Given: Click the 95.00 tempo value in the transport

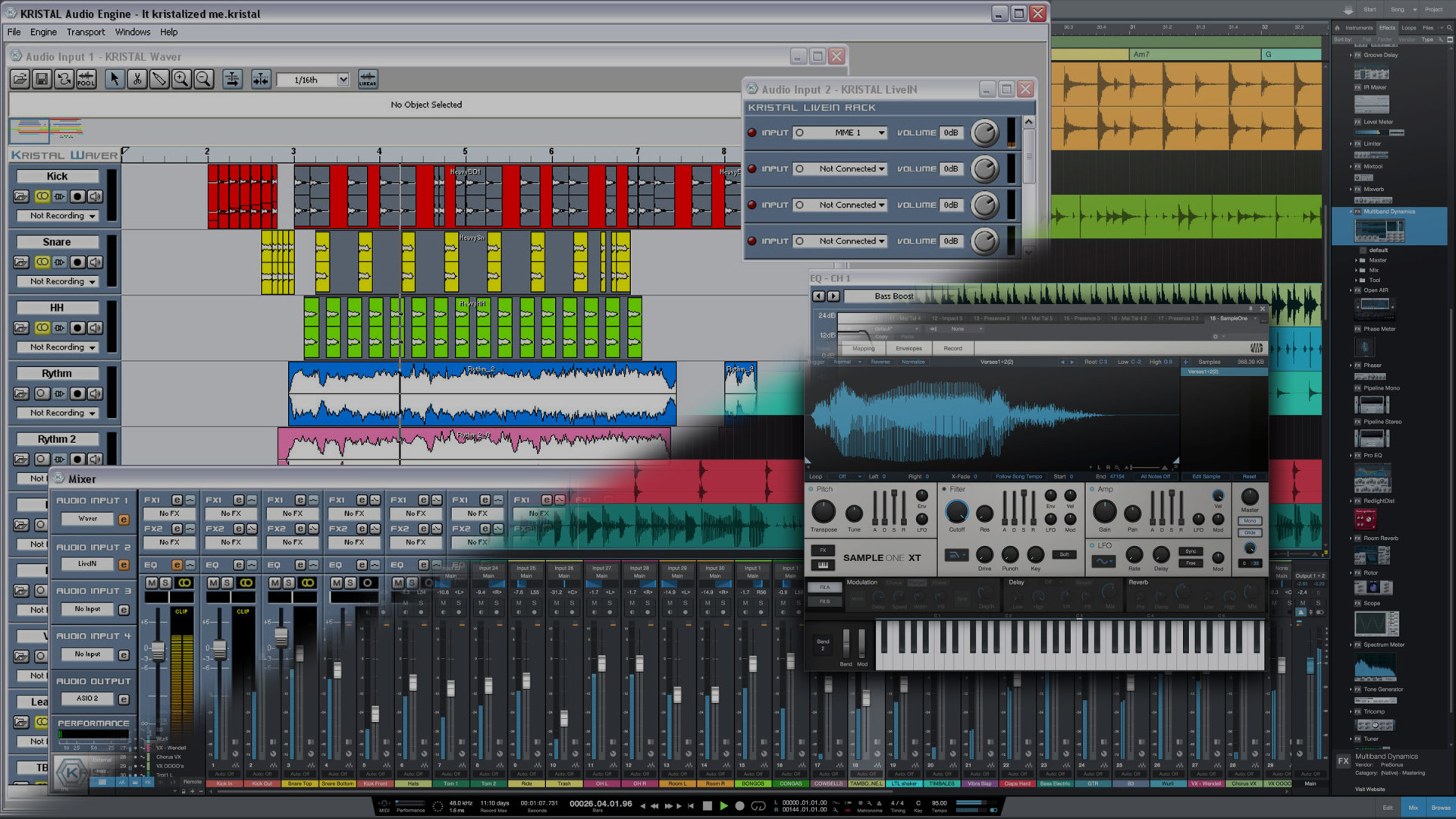Looking at the screenshot, I should tap(940, 803).
